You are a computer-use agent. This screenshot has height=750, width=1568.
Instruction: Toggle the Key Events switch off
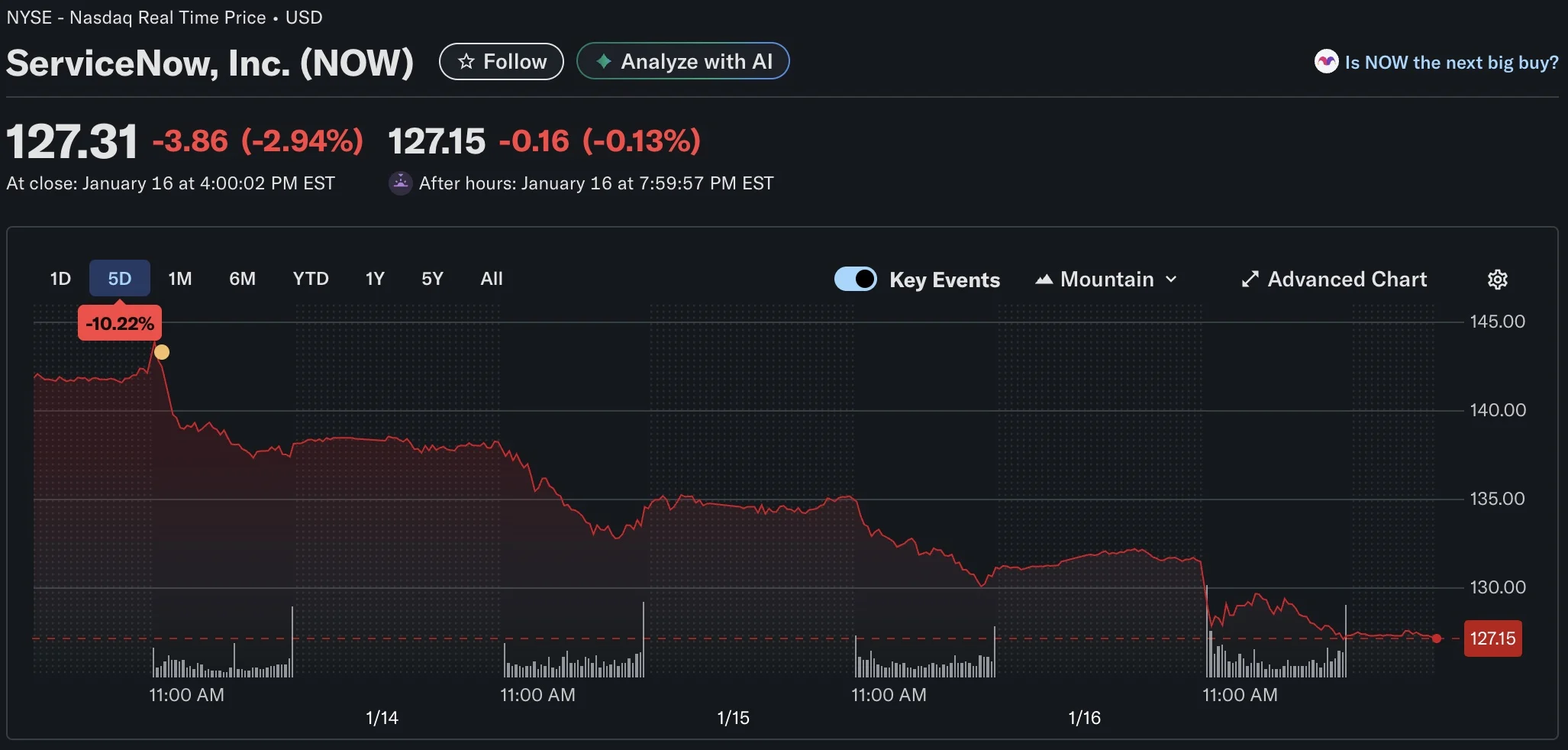[855, 280]
